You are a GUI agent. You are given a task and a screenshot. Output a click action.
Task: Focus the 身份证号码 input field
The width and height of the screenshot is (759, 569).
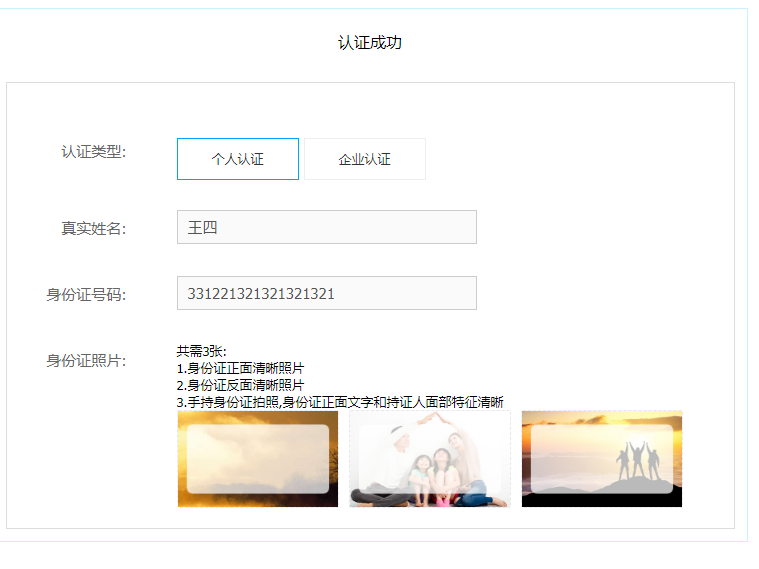tap(326, 293)
